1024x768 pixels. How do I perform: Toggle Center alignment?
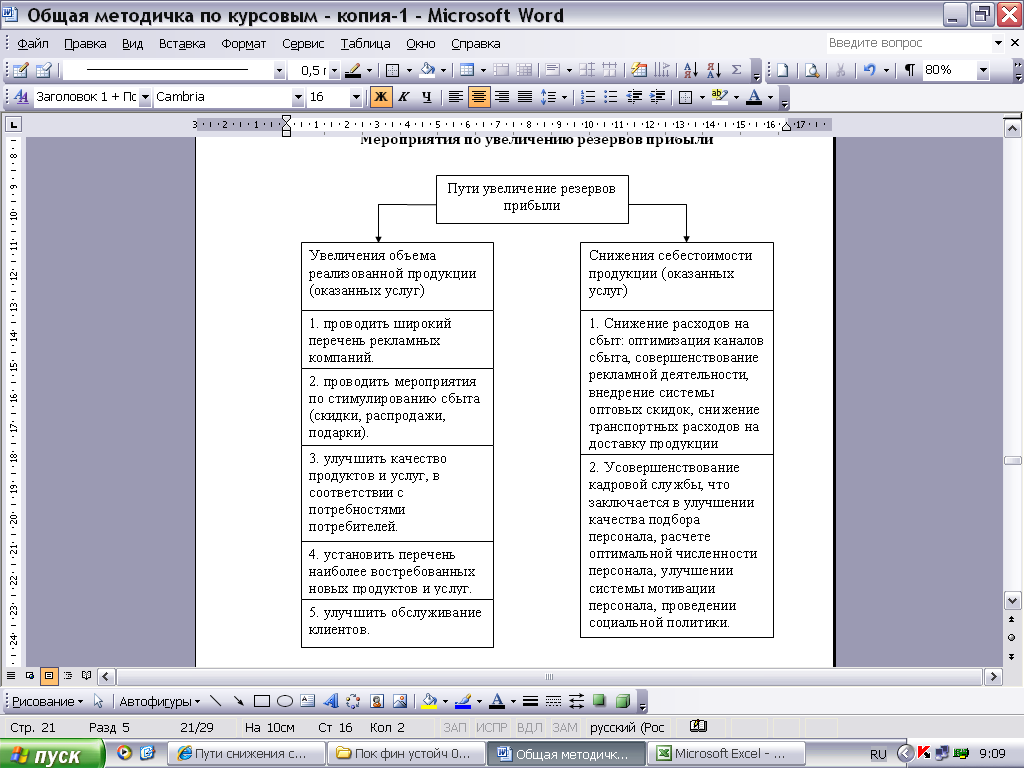tap(478, 97)
